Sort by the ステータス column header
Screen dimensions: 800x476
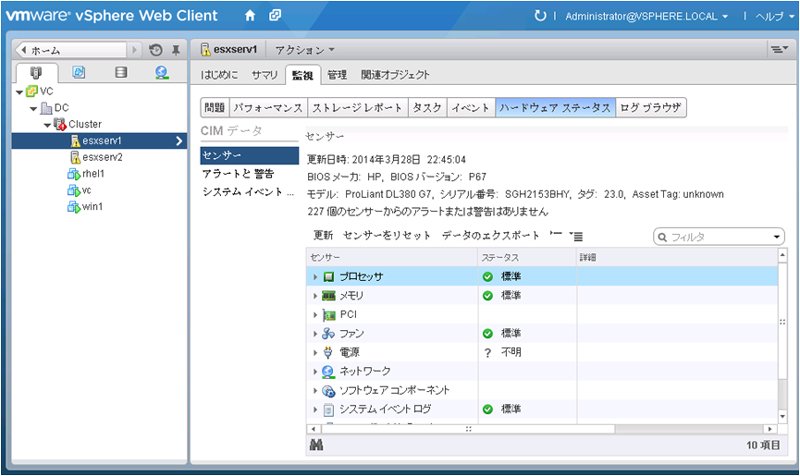[x=527, y=258]
